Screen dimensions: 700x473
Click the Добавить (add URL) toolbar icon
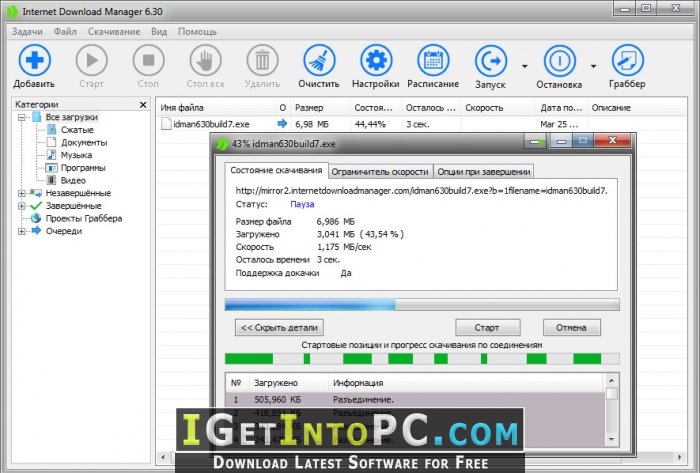click(x=34, y=60)
